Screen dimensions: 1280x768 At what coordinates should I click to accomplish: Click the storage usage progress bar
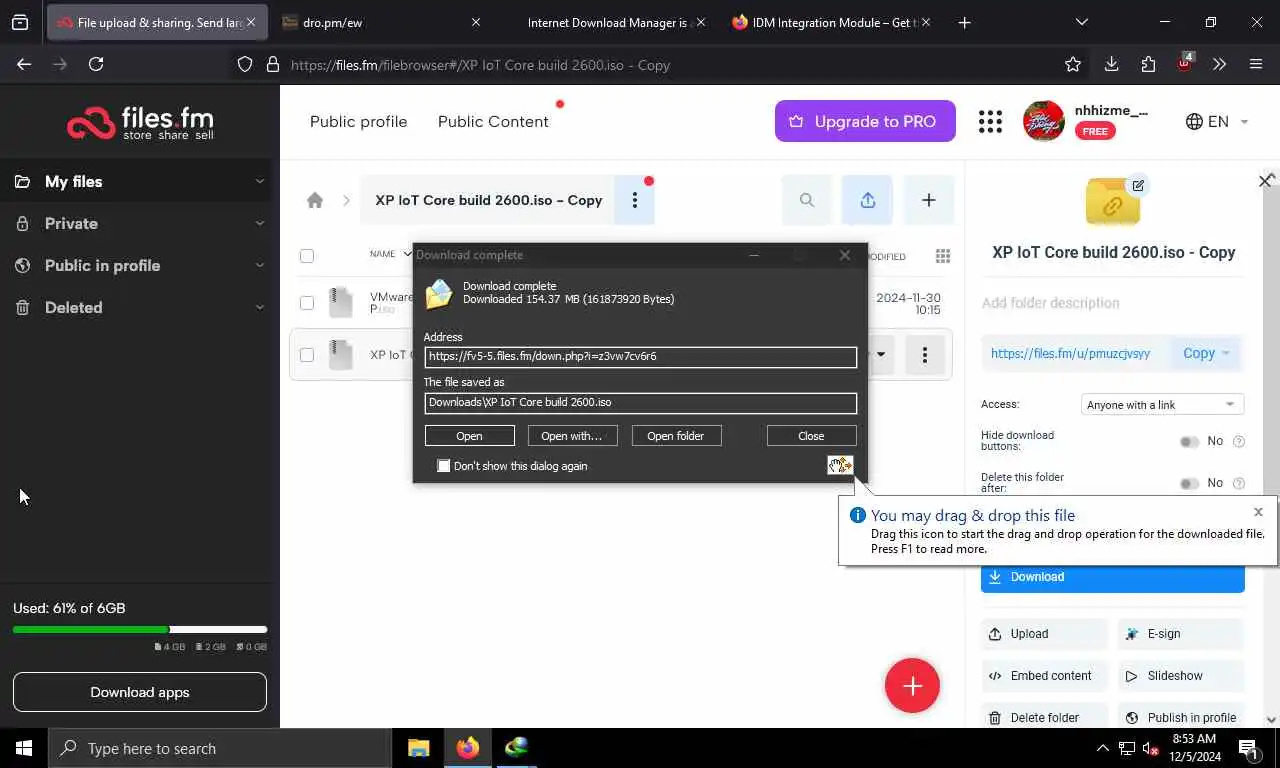point(140,629)
